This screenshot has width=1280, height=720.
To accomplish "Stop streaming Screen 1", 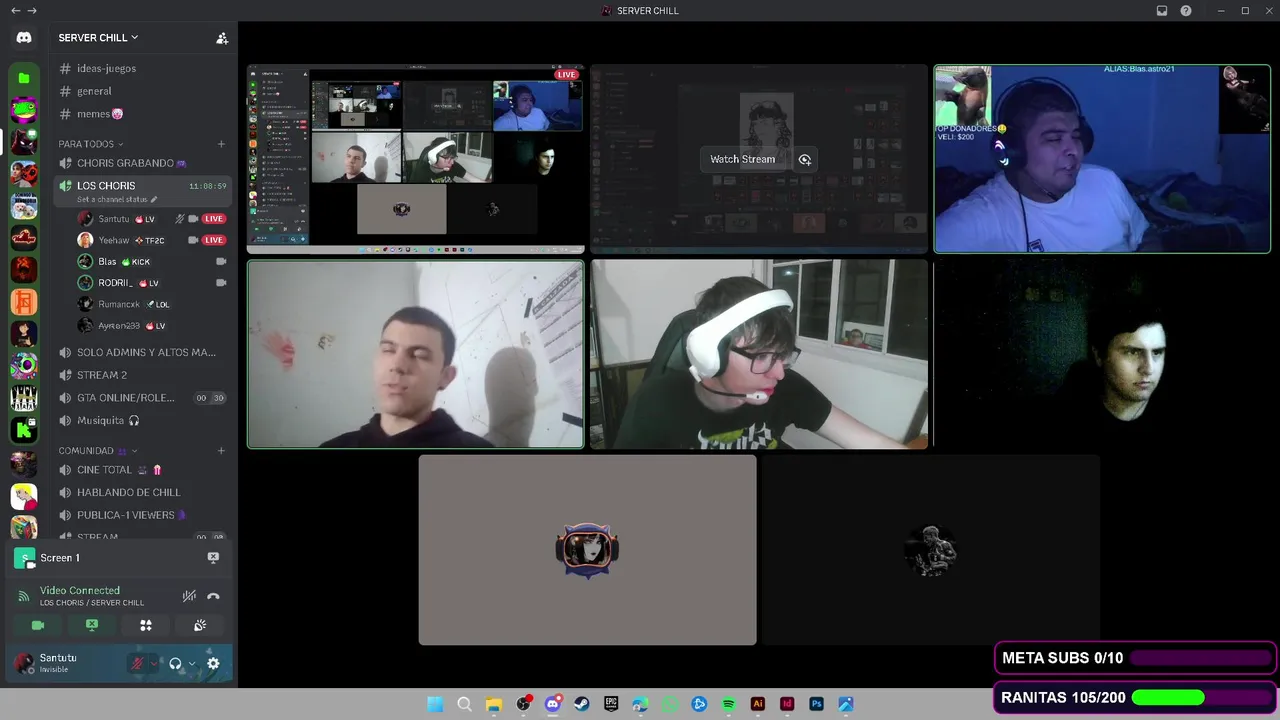I will [213, 557].
